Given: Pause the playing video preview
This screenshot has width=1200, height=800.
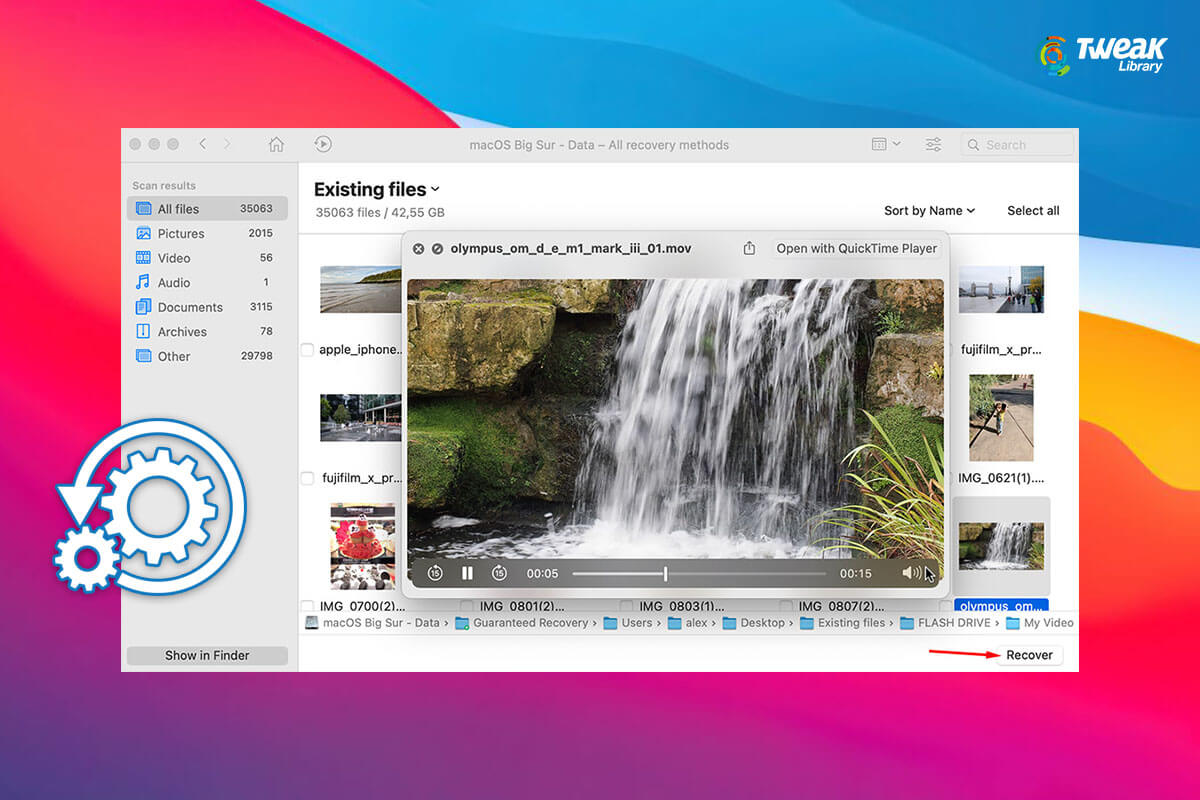Looking at the screenshot, I should tap(467, 572).
